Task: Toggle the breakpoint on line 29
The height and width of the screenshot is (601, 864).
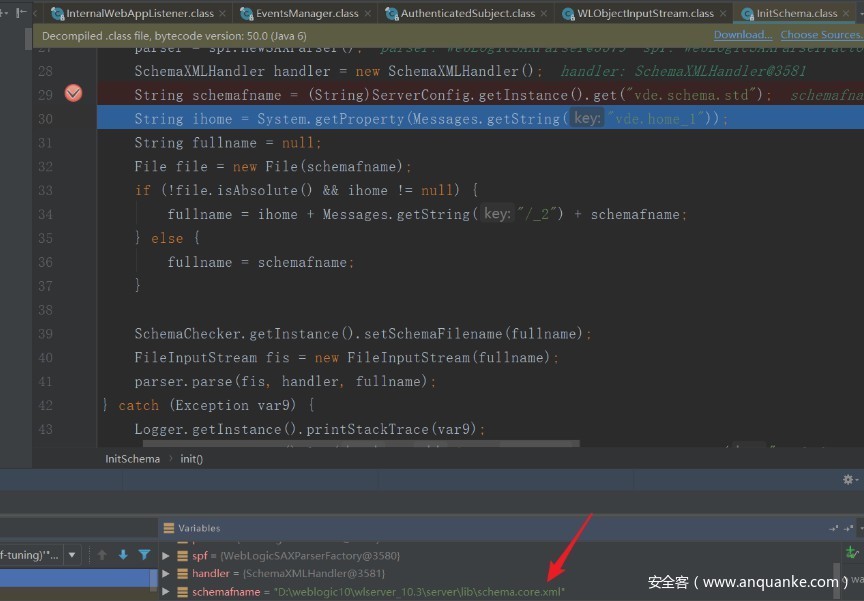Action: click(x=73, y=94)
